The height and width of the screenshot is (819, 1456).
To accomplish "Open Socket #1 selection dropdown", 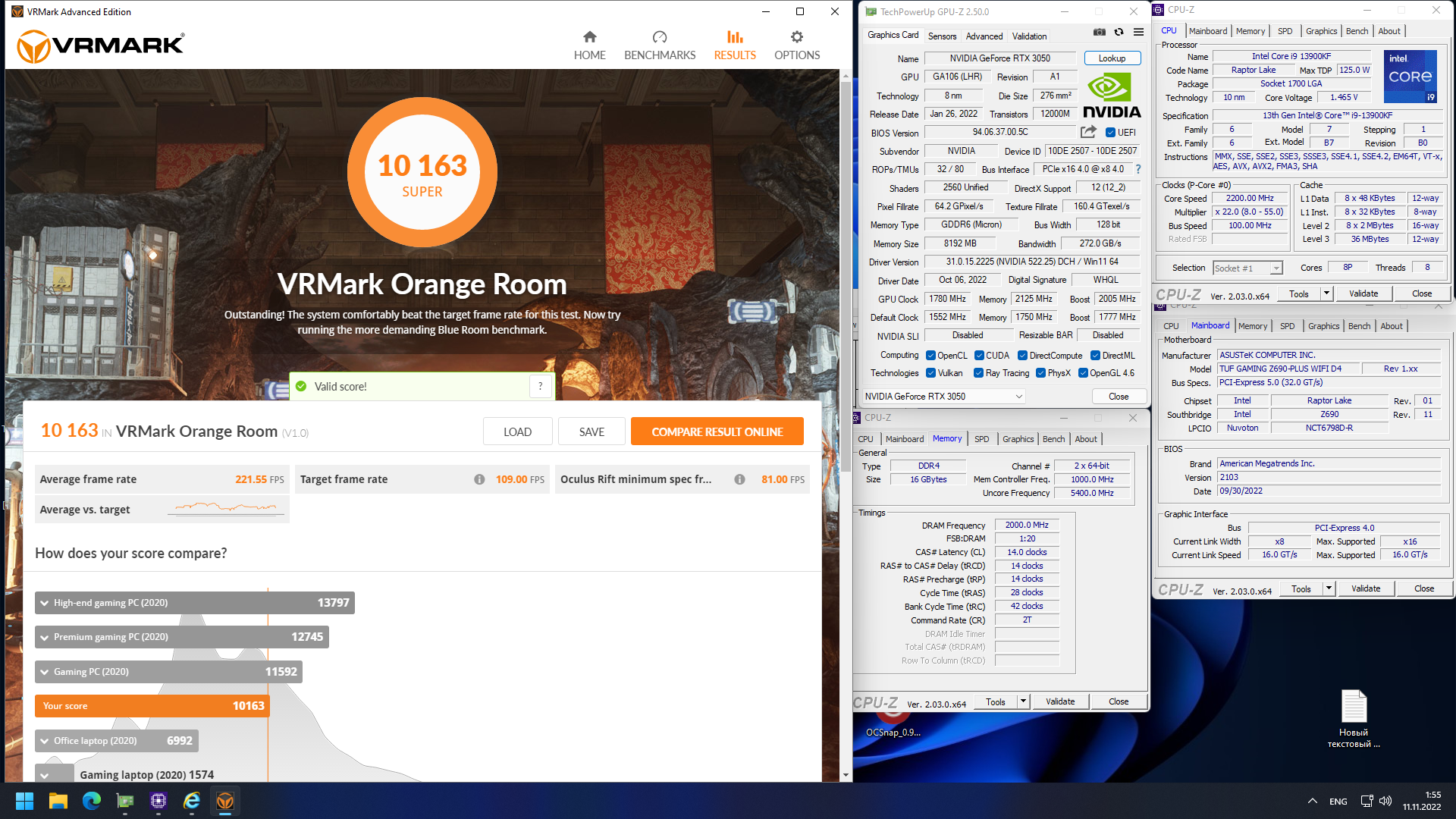I will pyautogui.click(x=1247, y=268).
